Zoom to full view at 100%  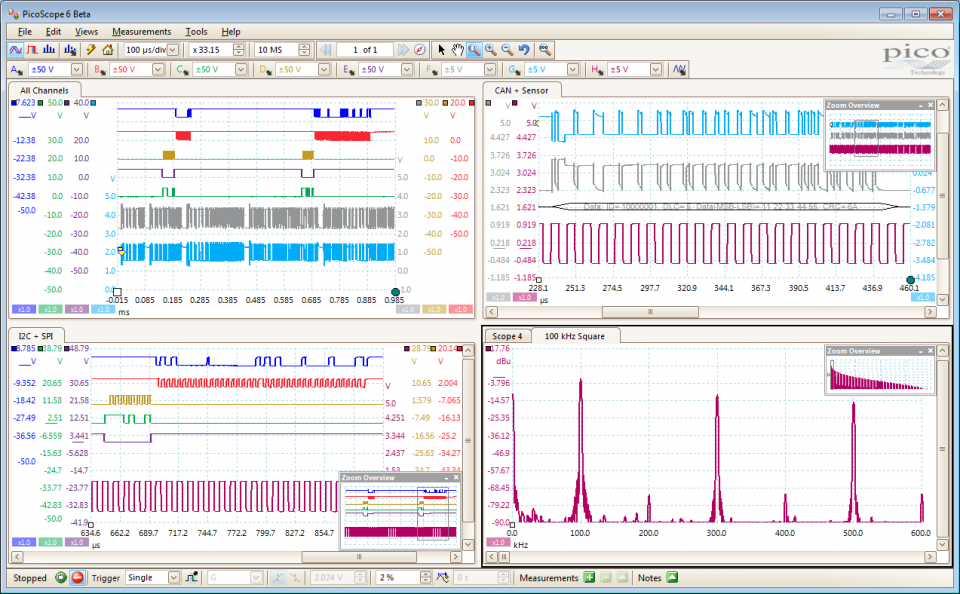coord(544,50)
